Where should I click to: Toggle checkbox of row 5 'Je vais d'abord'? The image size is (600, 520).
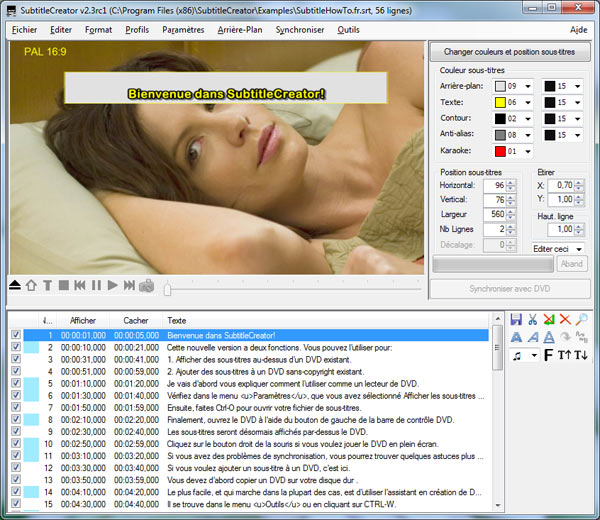pos(16,383)
